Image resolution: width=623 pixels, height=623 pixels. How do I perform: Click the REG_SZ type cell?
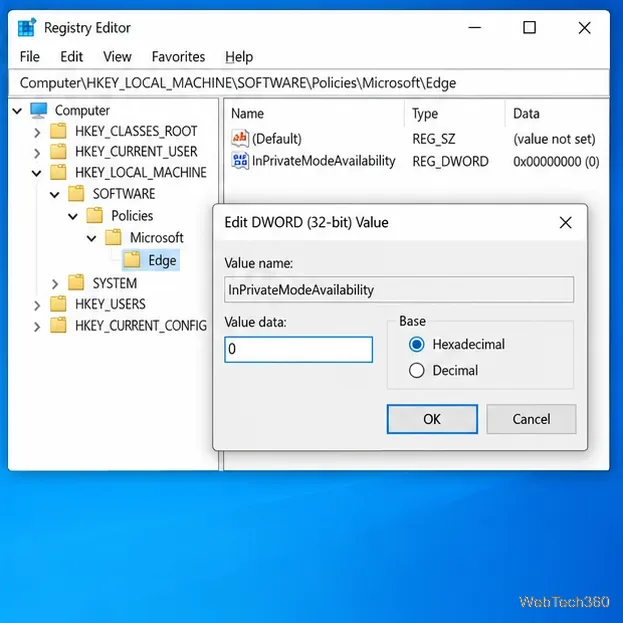click(x=433, y=139)
